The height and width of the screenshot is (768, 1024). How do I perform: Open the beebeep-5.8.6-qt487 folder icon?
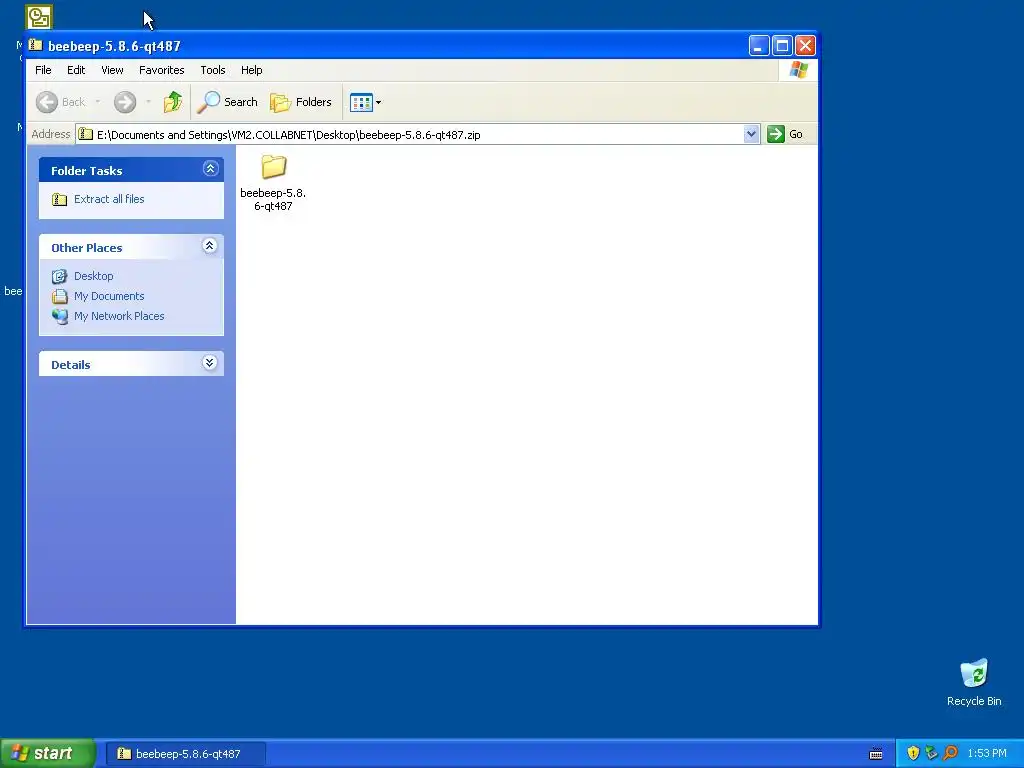coord(274,167)
